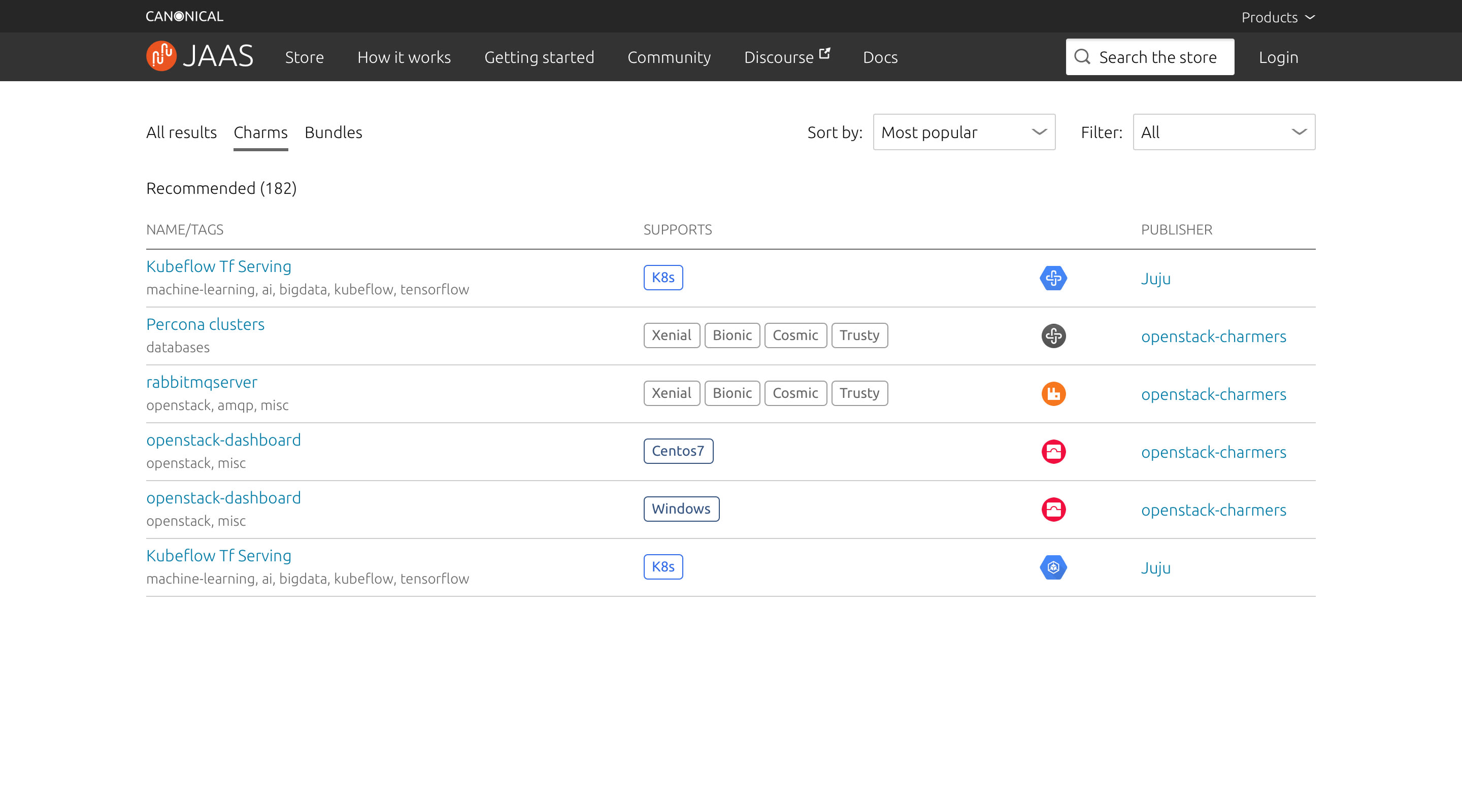1462x812 pixels.
Task: Click Trusty tag in Percona clusters row
Action: pyautogui.click(x=859, y=335)
